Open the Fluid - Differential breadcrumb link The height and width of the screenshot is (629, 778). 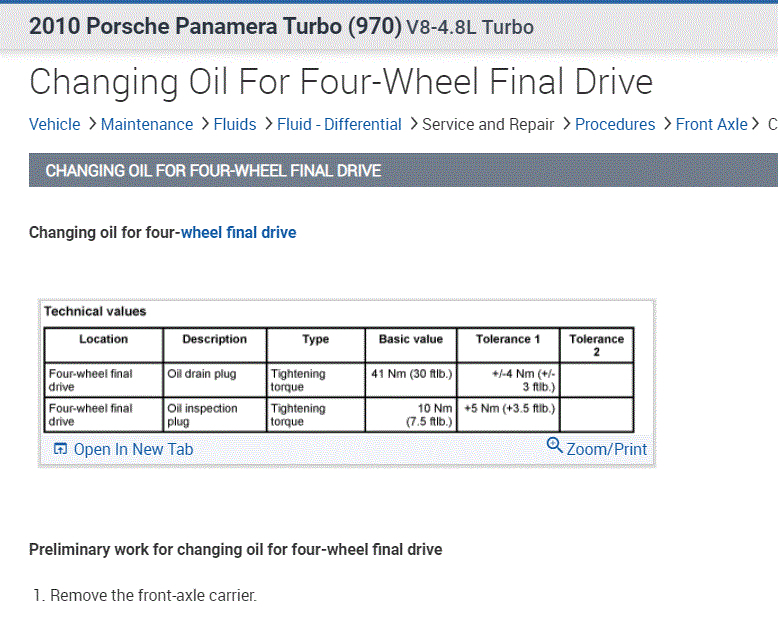339,125
